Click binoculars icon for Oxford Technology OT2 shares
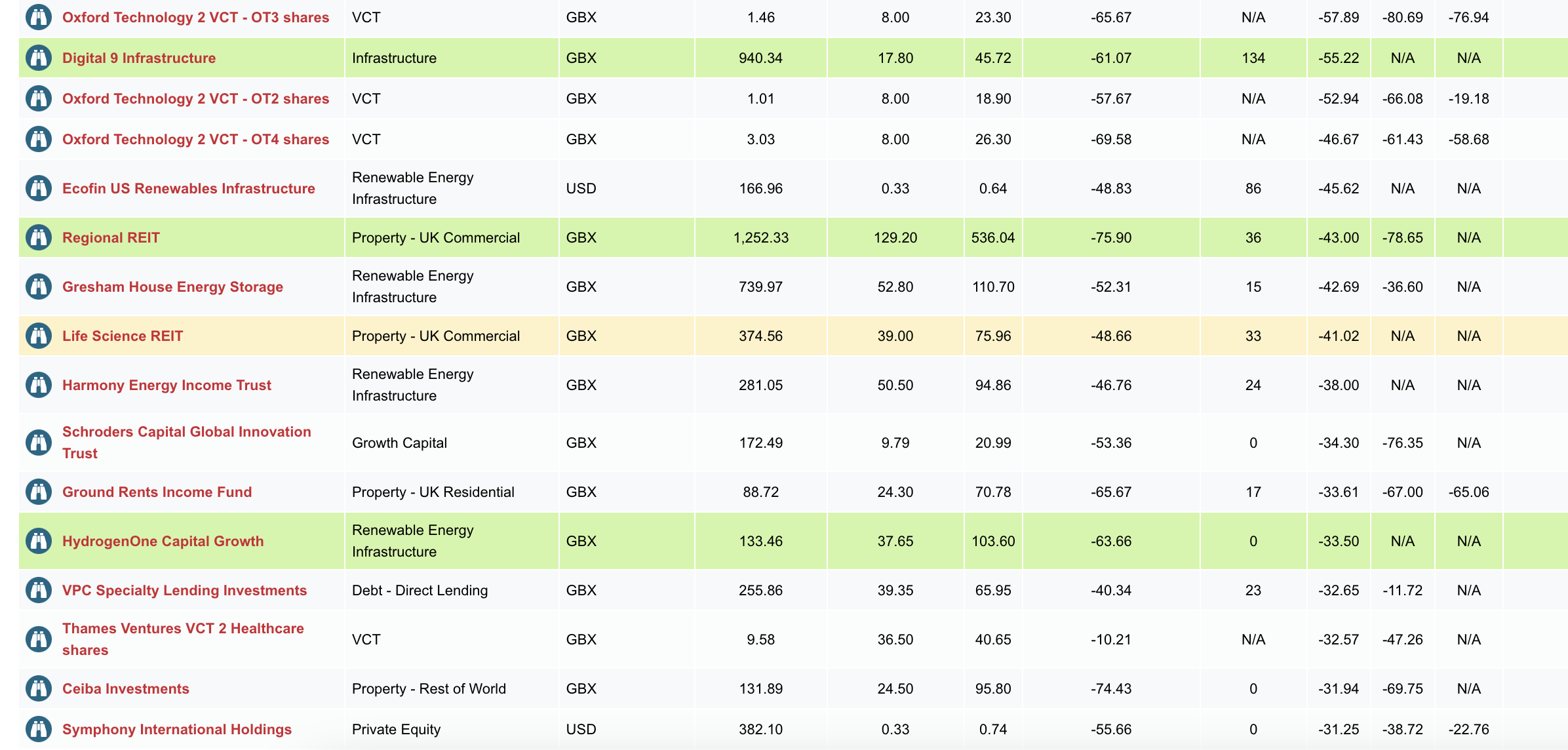This screenshot has height=750, width=1568. [39, 98]
